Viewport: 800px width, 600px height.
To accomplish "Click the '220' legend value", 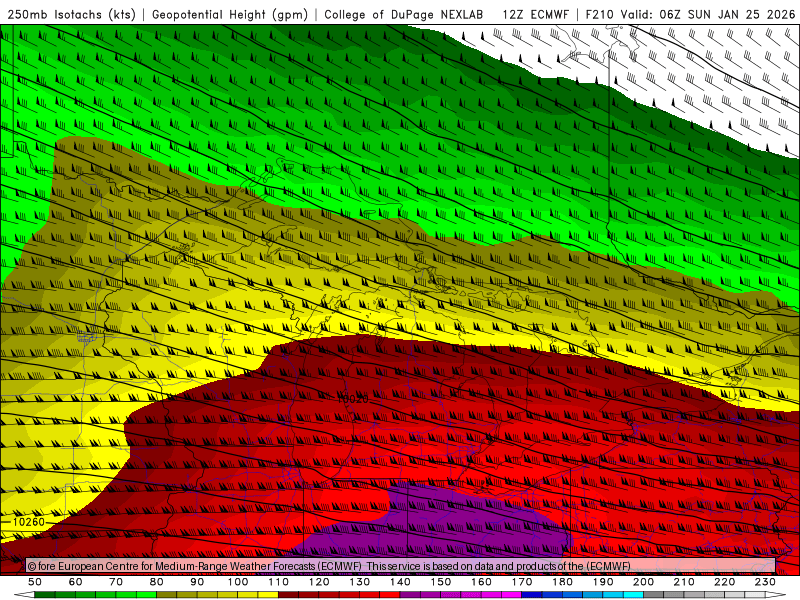I will pyautogui.click(x=724, y=582).
